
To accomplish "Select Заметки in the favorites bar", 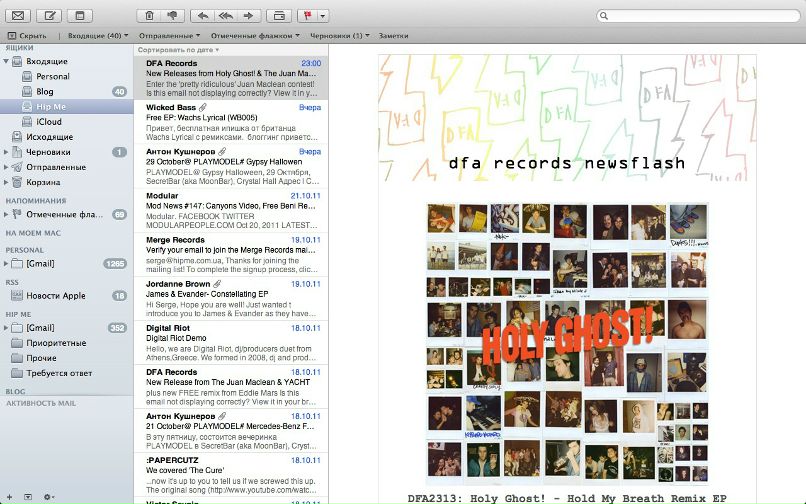I will point(393,35).
